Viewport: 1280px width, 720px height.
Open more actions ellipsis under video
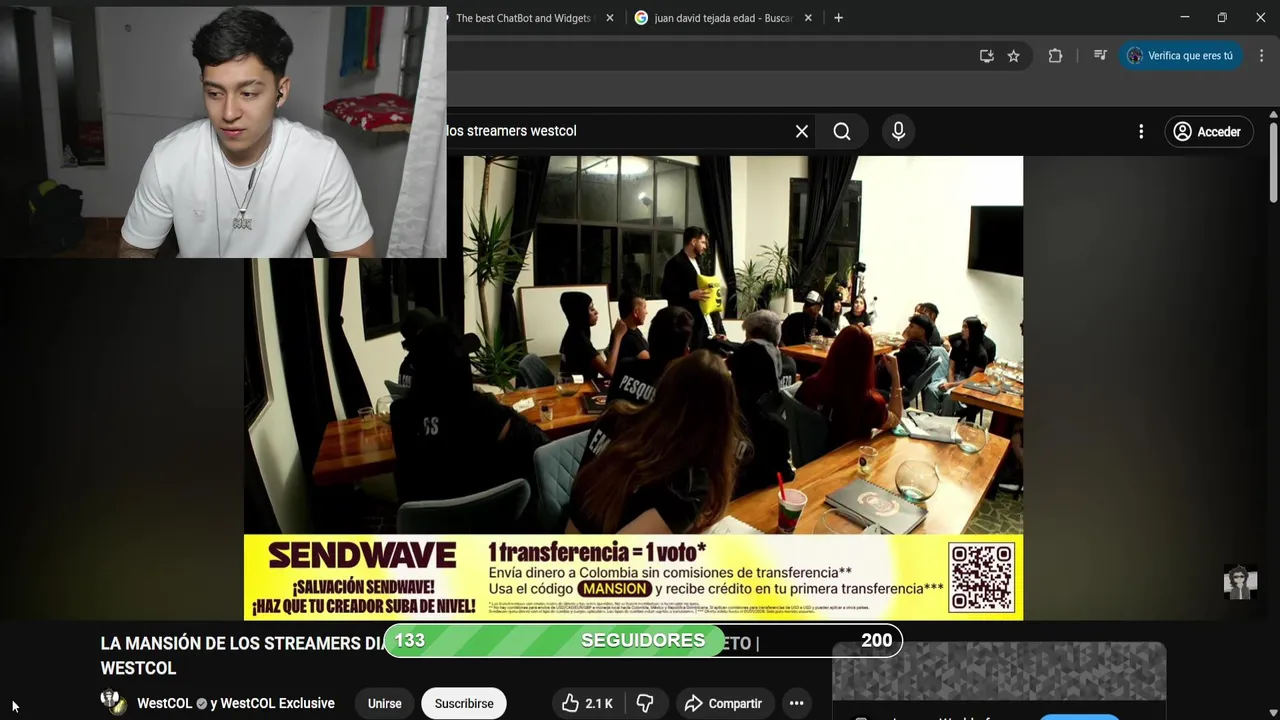[x=796, y=703]
